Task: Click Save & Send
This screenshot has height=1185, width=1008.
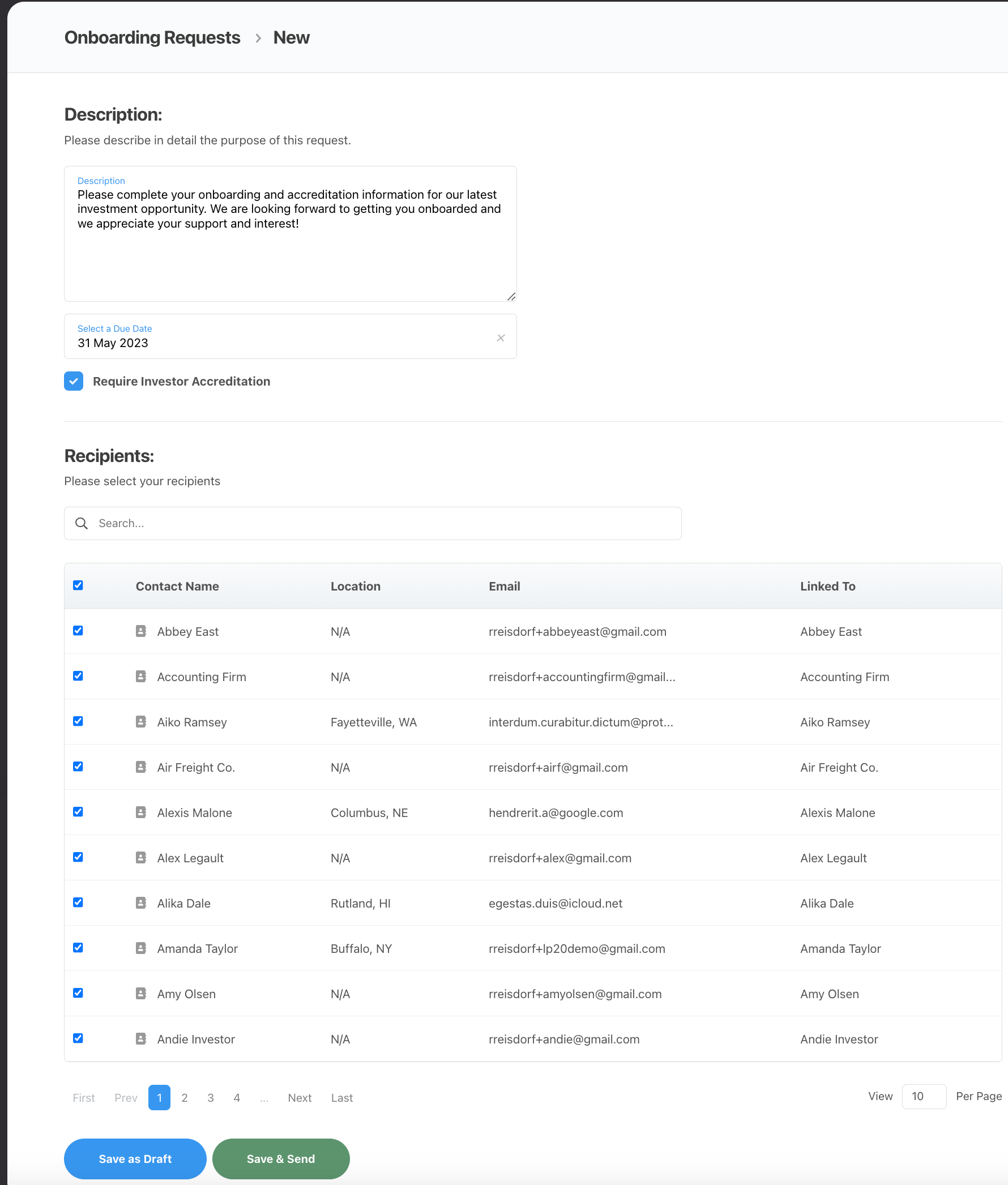Action: point(280,1159)
